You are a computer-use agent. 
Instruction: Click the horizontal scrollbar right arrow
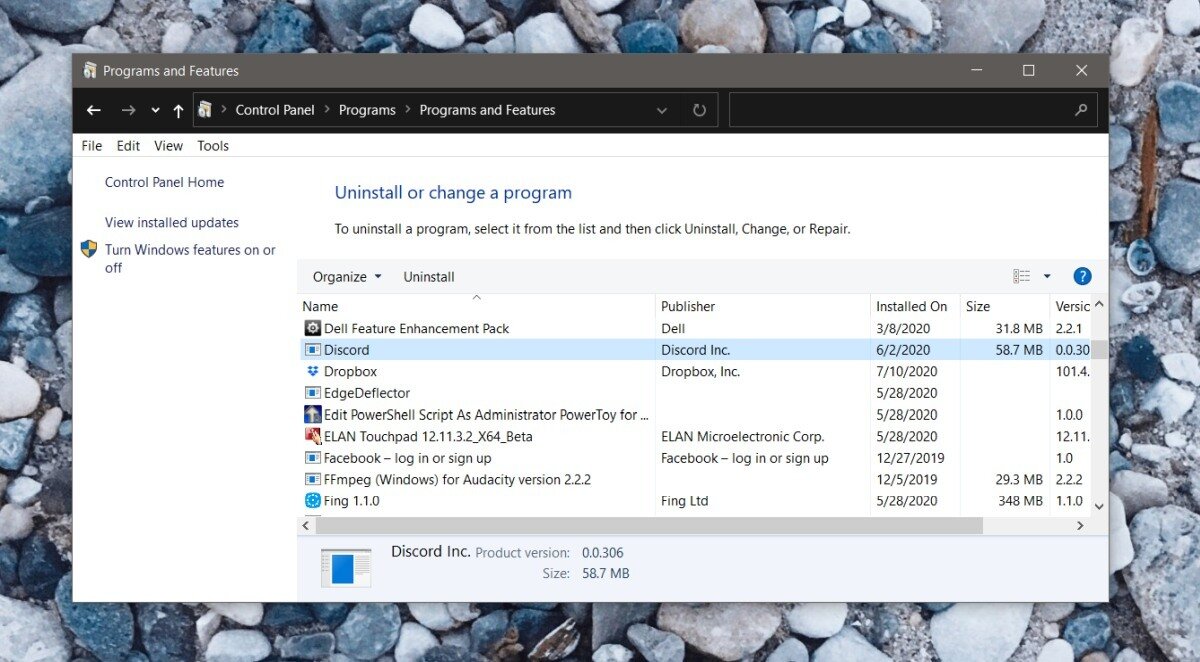click(1080, 525)
